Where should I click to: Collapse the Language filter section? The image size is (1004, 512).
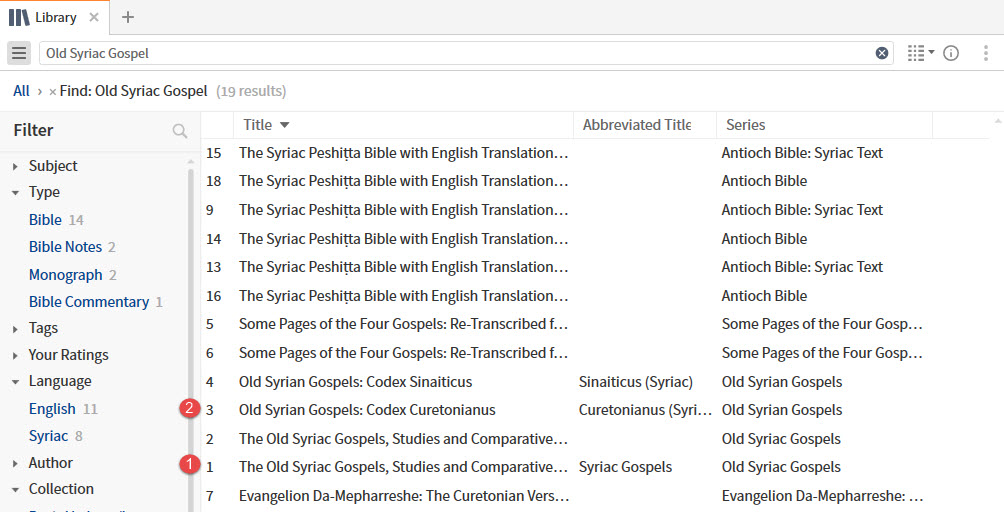point(15,382)
